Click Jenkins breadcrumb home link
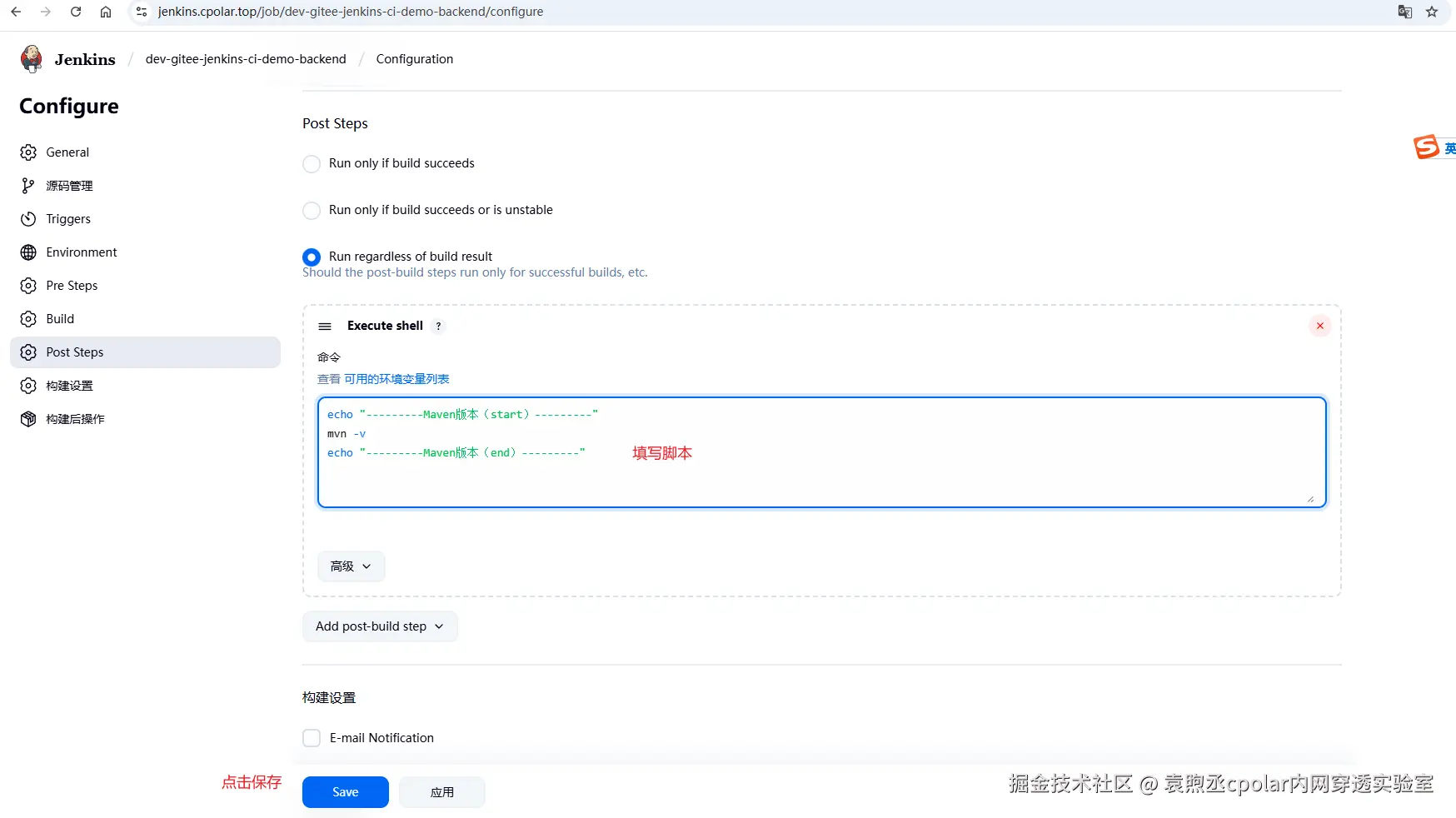Image resolution: width=1456 pixels, height=818 pixels. pos(85,59)
